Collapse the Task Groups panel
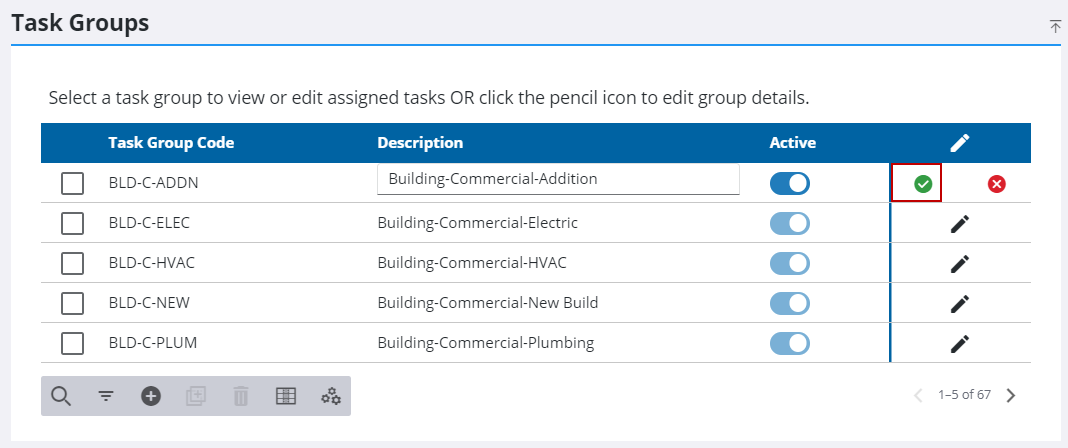This screenshot has width=1068, height=448. [x=1055, y=26]
